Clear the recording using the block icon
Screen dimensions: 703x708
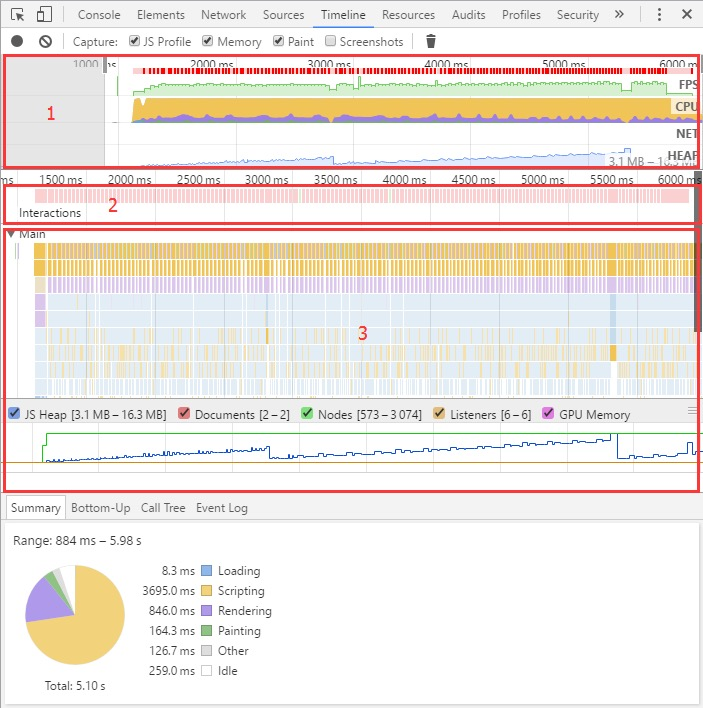pos(45,42)
